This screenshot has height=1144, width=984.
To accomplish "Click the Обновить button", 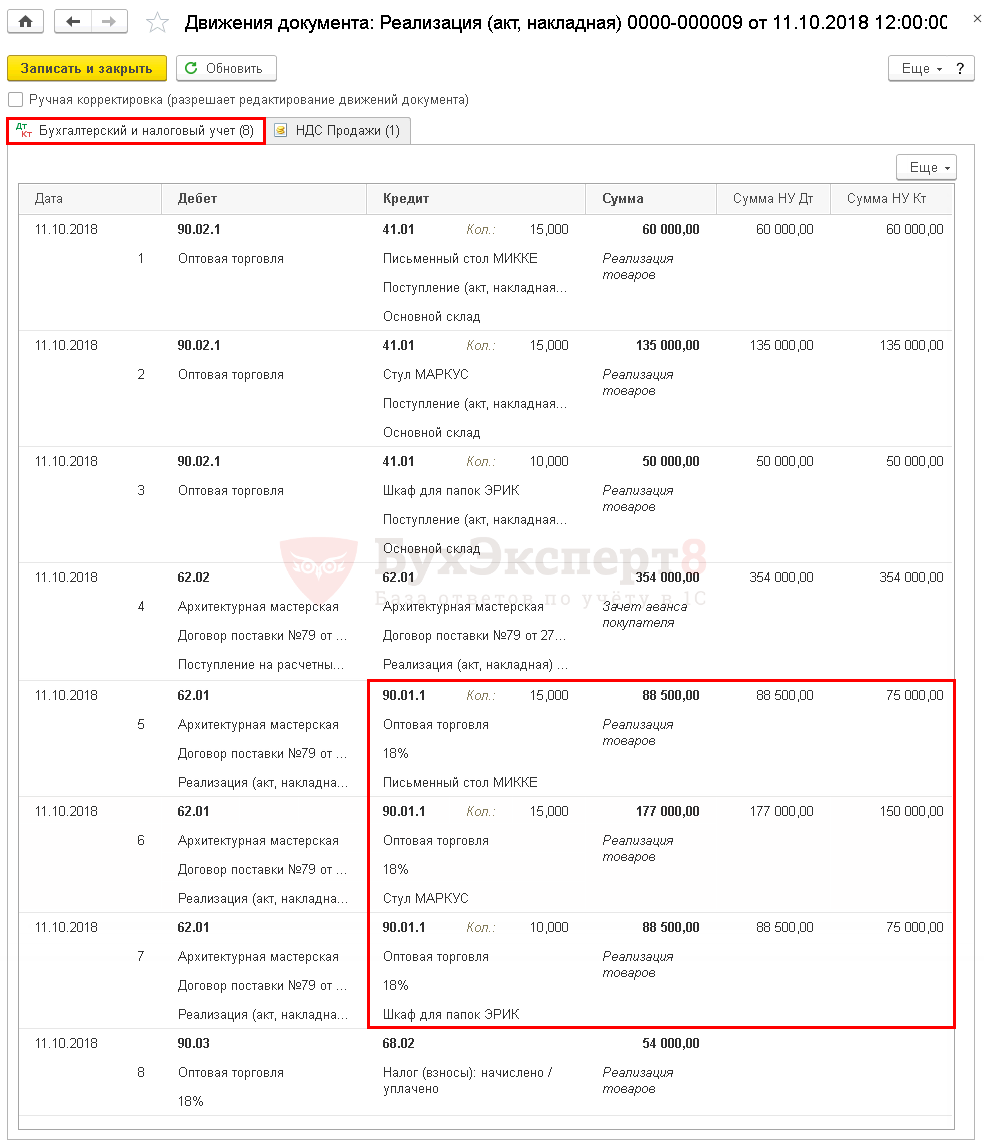I will (x=226, y=69).
